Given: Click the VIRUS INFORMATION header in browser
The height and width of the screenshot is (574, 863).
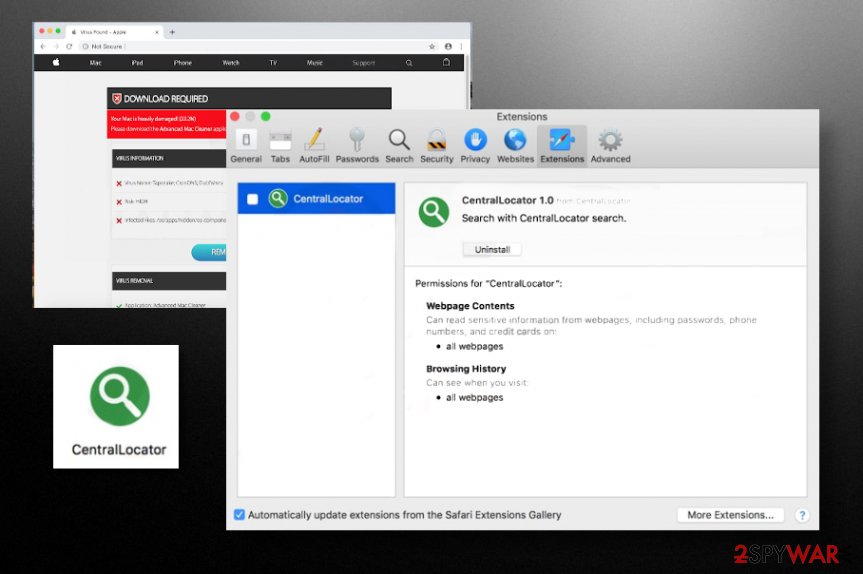Looking at the screenshot, I should [169, 158].
